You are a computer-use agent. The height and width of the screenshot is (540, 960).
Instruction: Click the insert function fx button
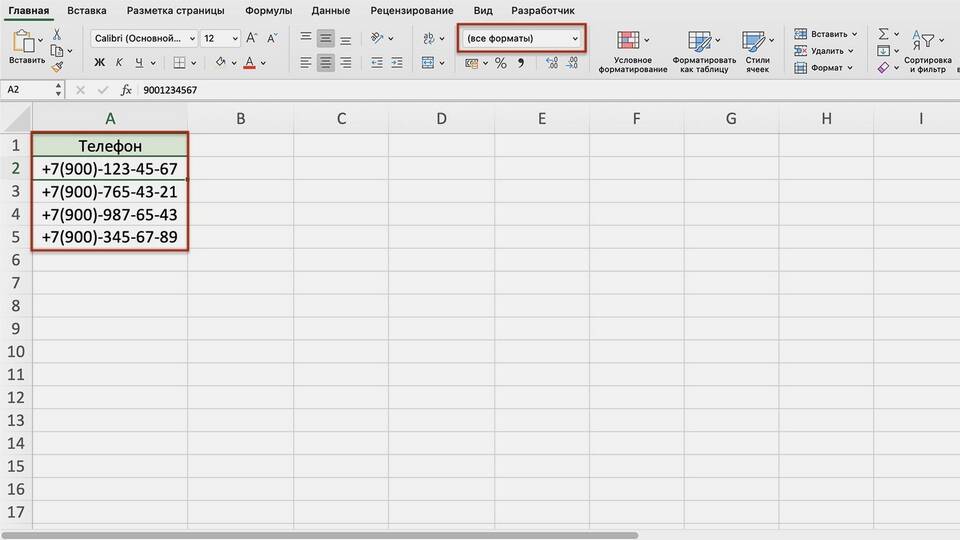[x=126, y=90]
